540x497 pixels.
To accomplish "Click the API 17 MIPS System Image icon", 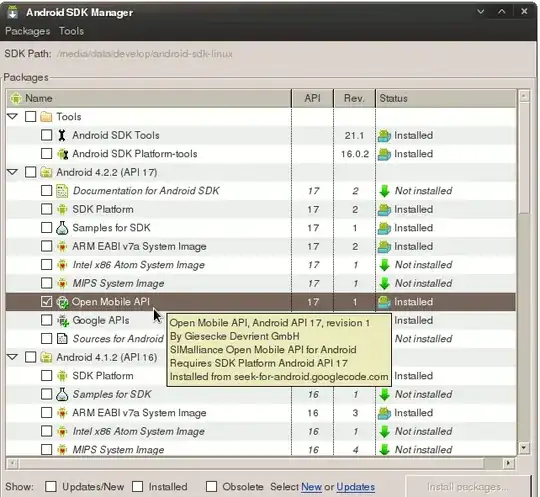I will (62, 283).
